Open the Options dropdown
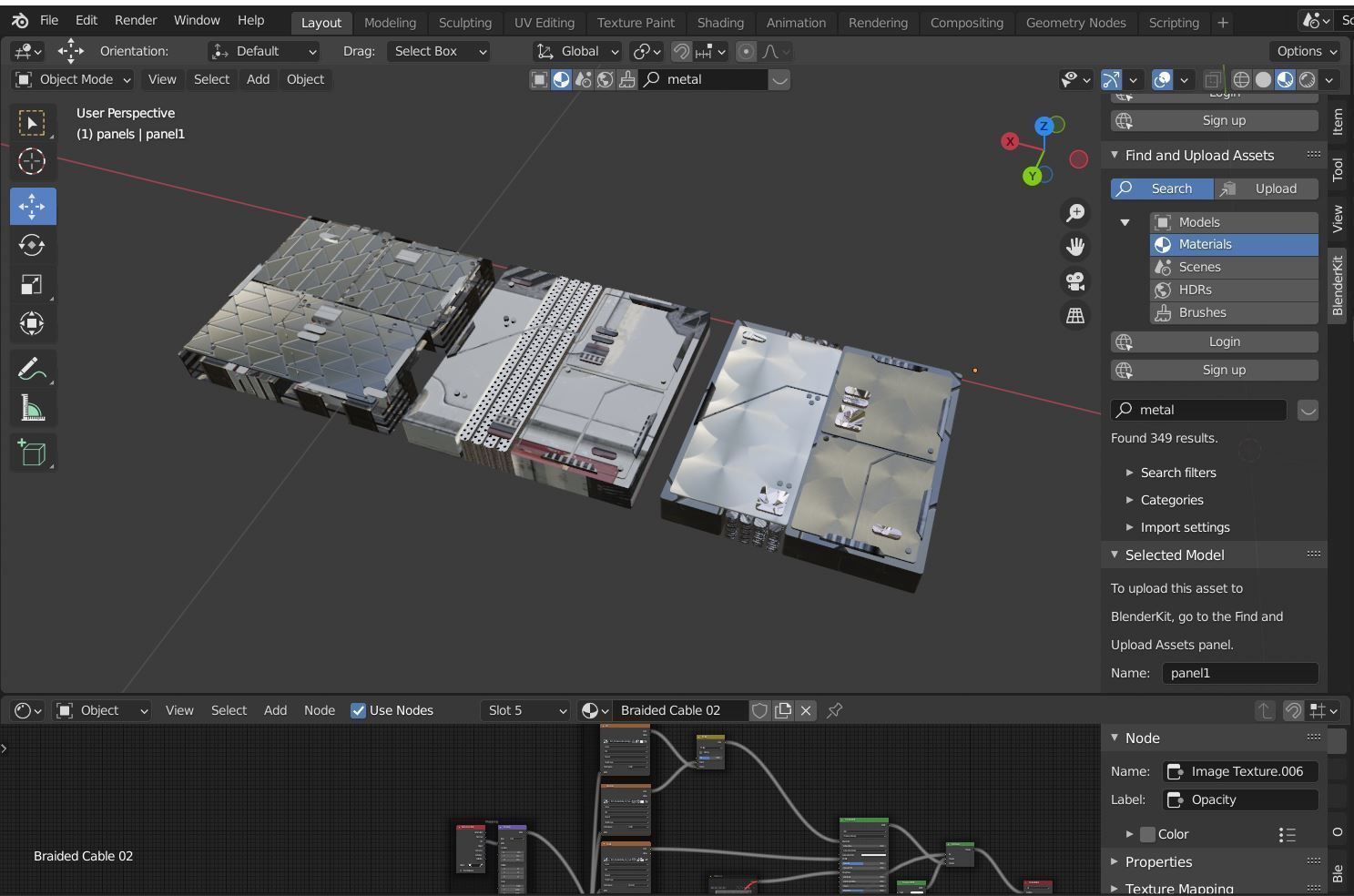This screenshot has height=896, width=1354. (x=1307, y=52)
